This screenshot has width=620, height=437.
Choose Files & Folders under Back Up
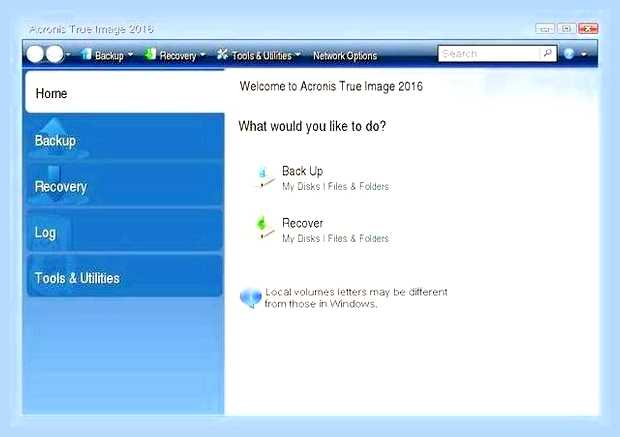[358, 186]
